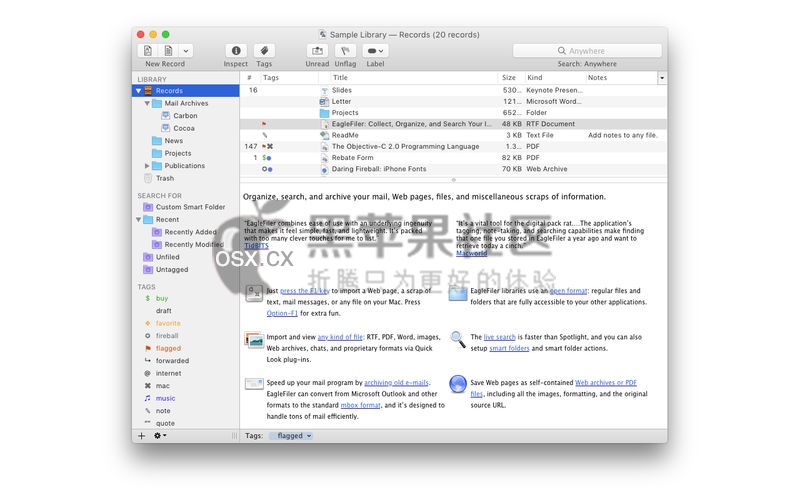The image size is (800, 500).
Task: Click the New Record blank document icon
Action: 147,51
